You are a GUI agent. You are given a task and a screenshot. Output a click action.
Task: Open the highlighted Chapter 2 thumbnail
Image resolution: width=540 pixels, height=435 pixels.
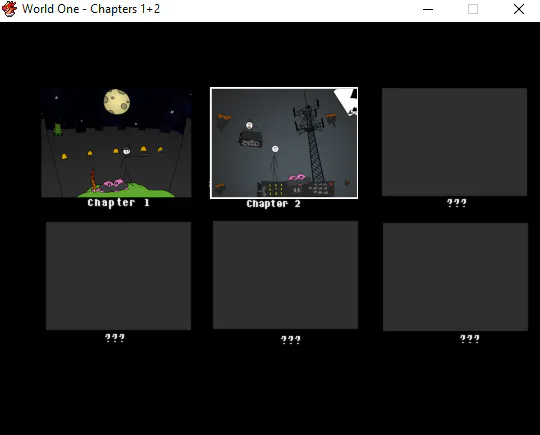[x=284, y=143]
